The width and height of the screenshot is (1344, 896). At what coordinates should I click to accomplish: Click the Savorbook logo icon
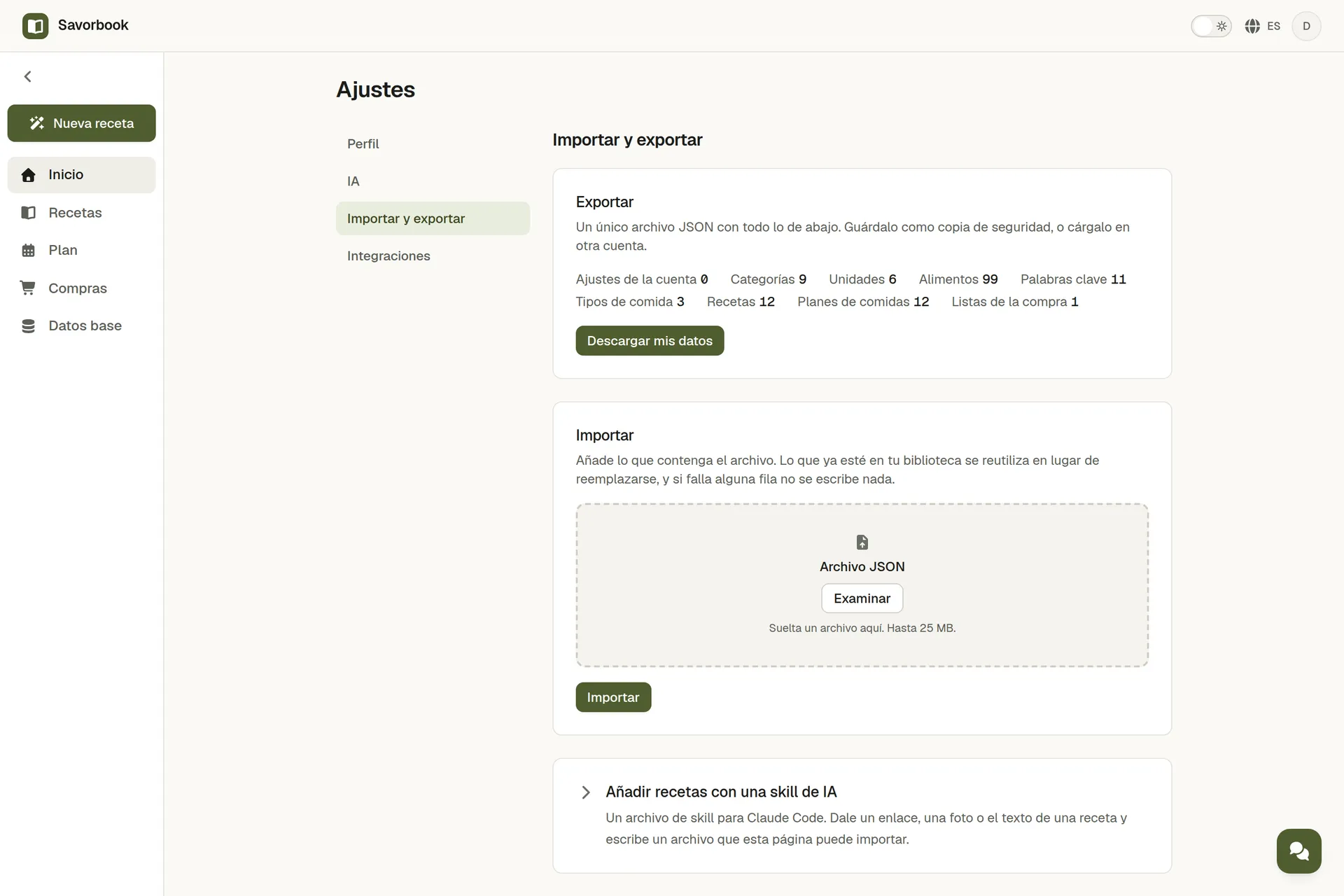point(35,26)
